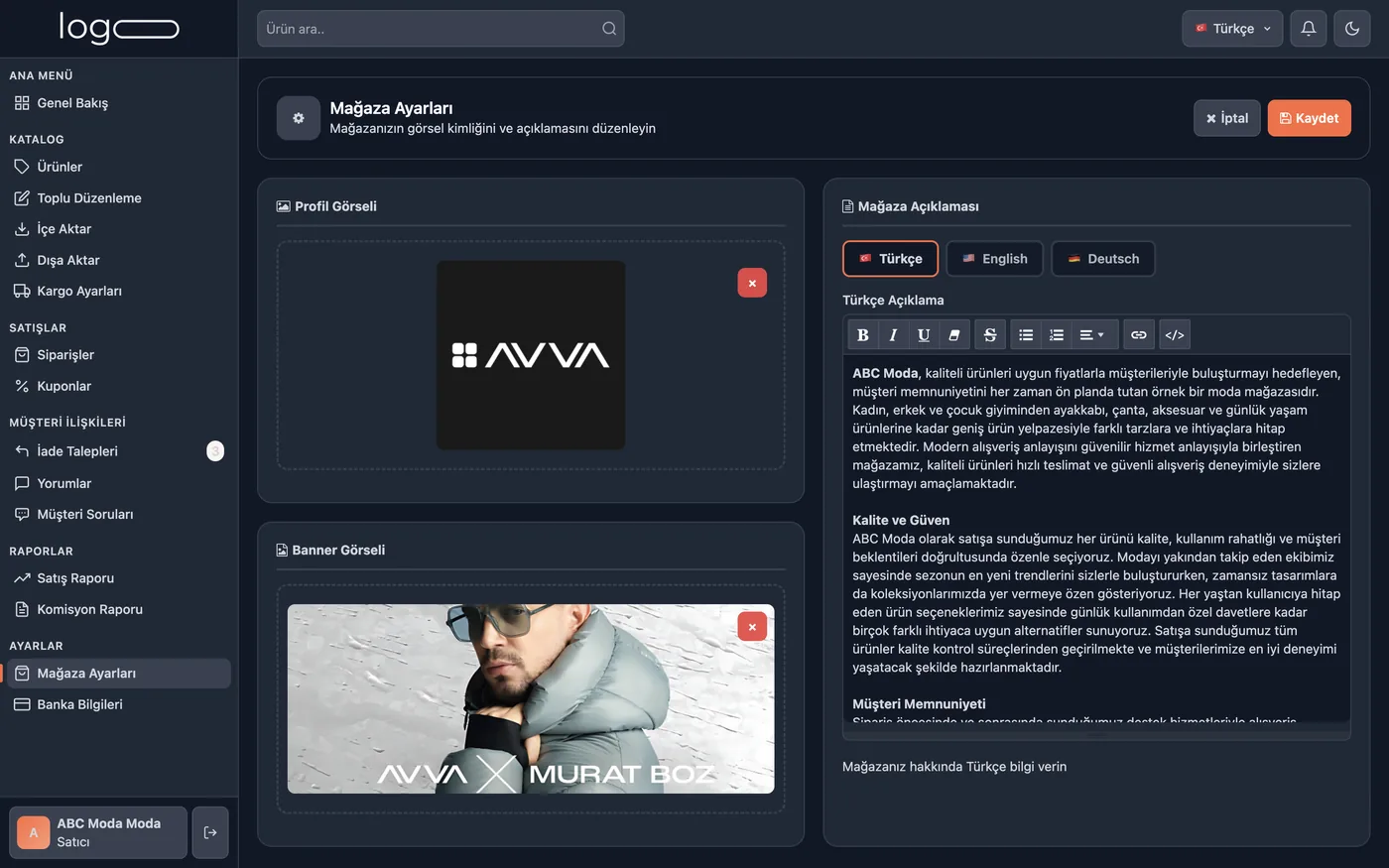The image size is (1389, 868).
Task: Click the Türkçe Açıklama label
Action: [x=893, y=301]
